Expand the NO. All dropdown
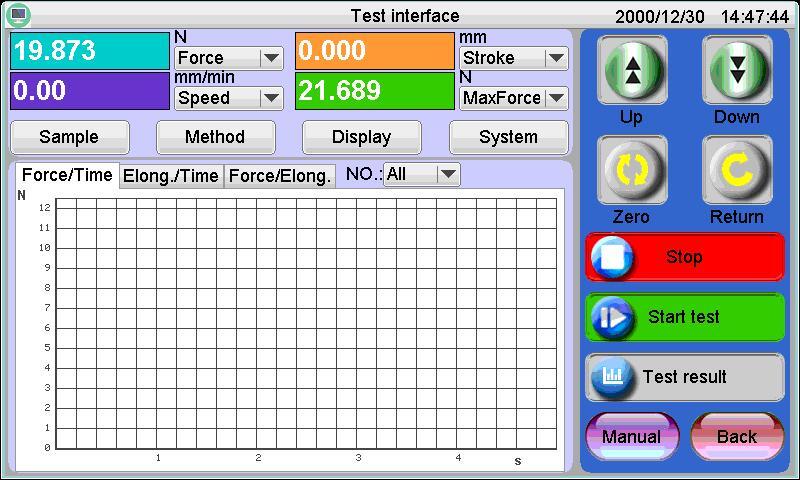The height and width of the screenshot is (480, 800). coord(448,174)
